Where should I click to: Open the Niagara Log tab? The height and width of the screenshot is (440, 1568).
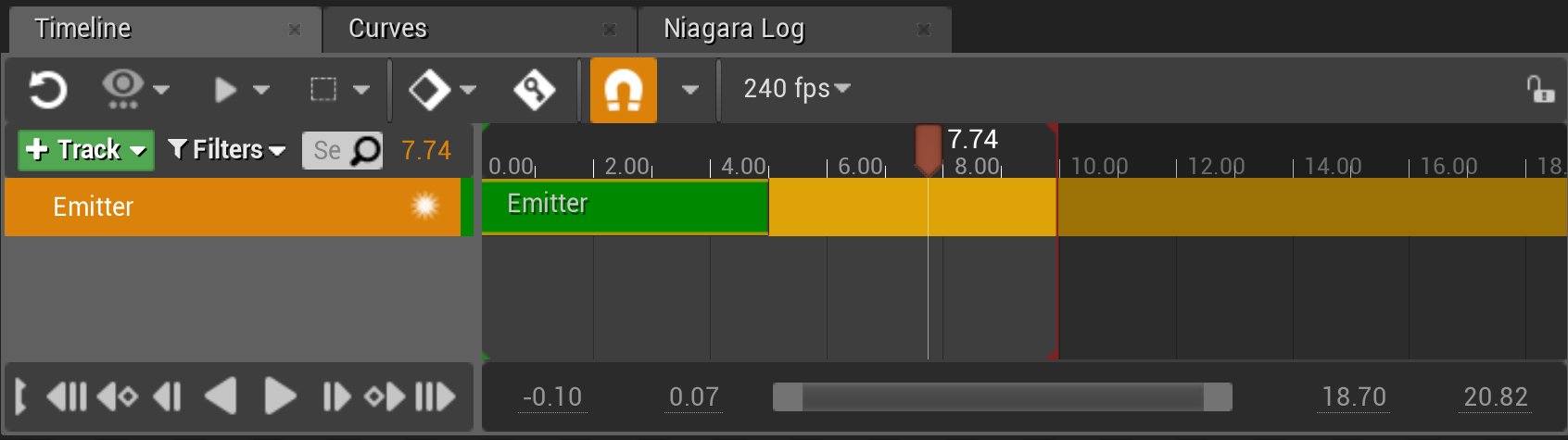(733, 29)
